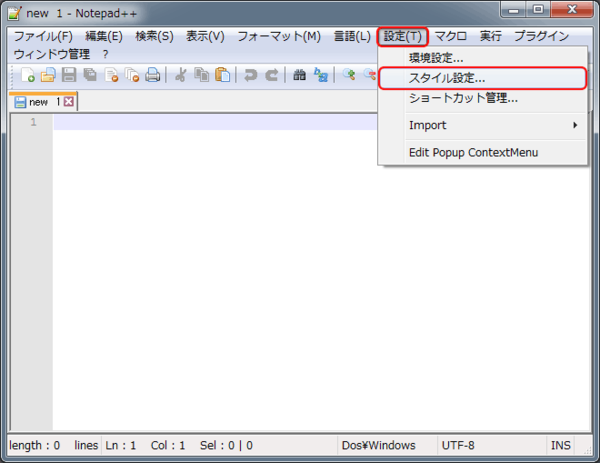Expand the Import submenu
The width and height of the screenshot is (600, 463).
pyautogui.click(x=483, y=125)
